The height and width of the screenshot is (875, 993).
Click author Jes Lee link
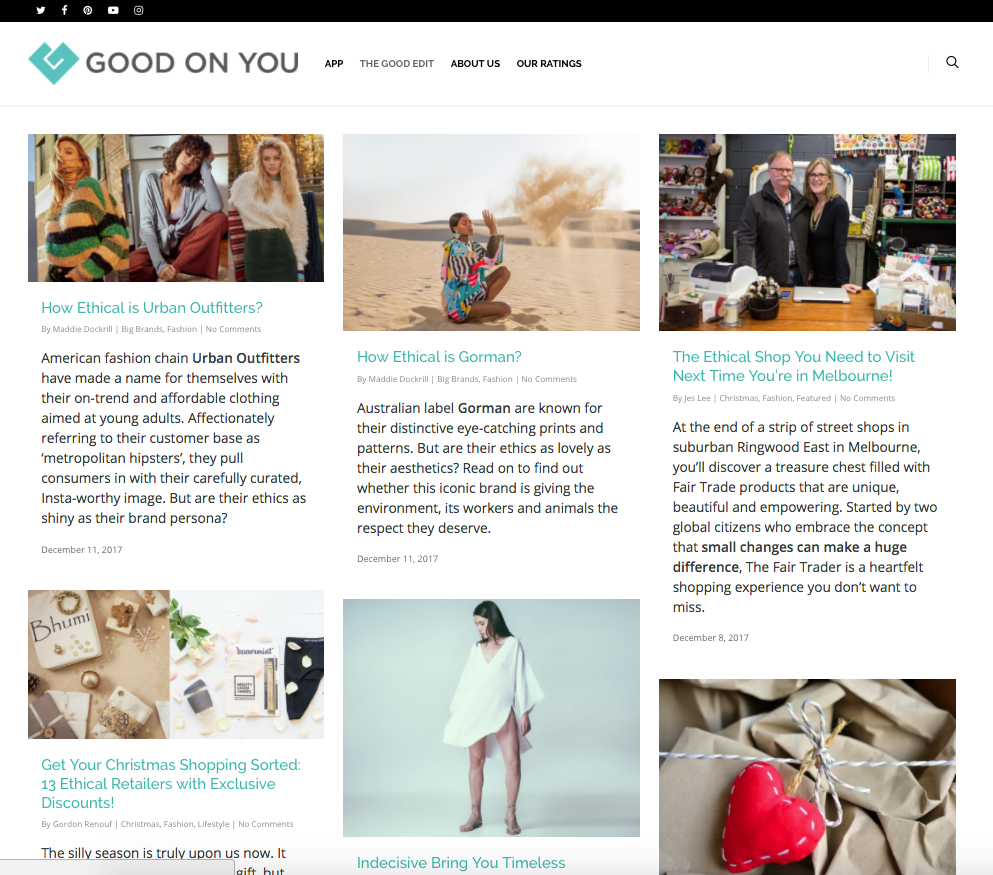click(x=697, y=398)
